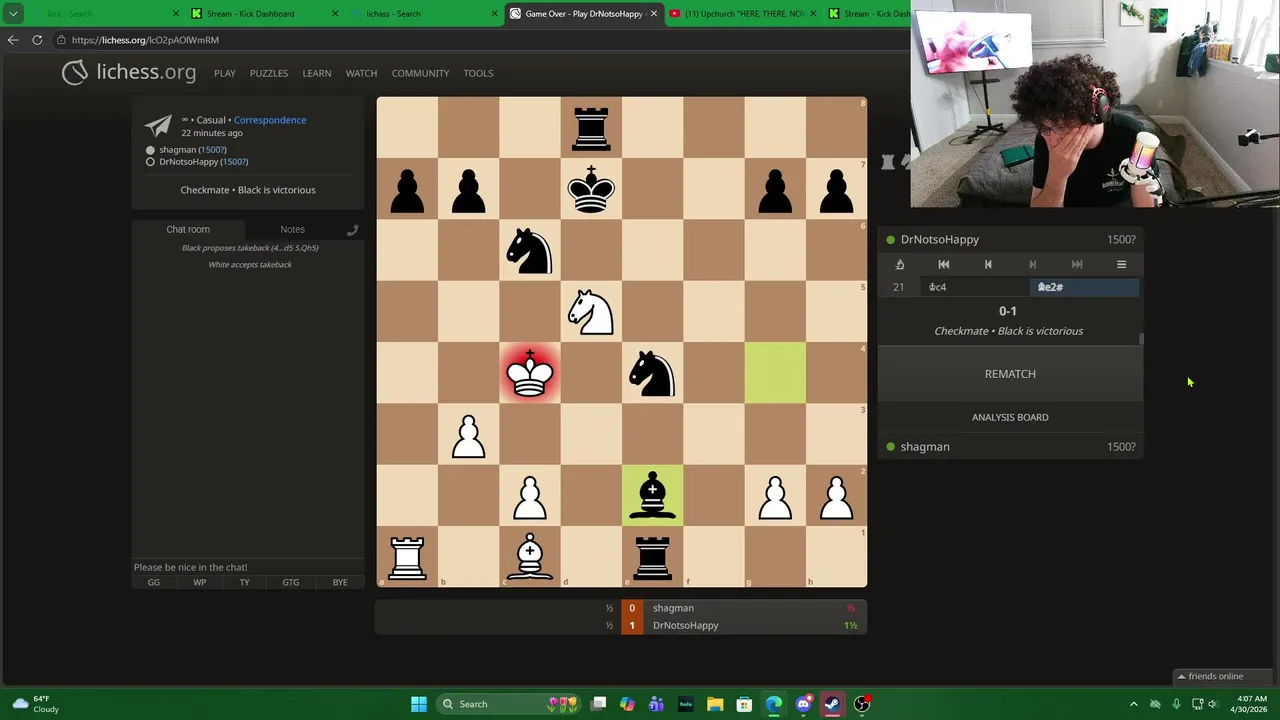Reload the page with refresh icon
This screenshot has height=720, width=1280.
pyautogui.click(x=37, y=40)
